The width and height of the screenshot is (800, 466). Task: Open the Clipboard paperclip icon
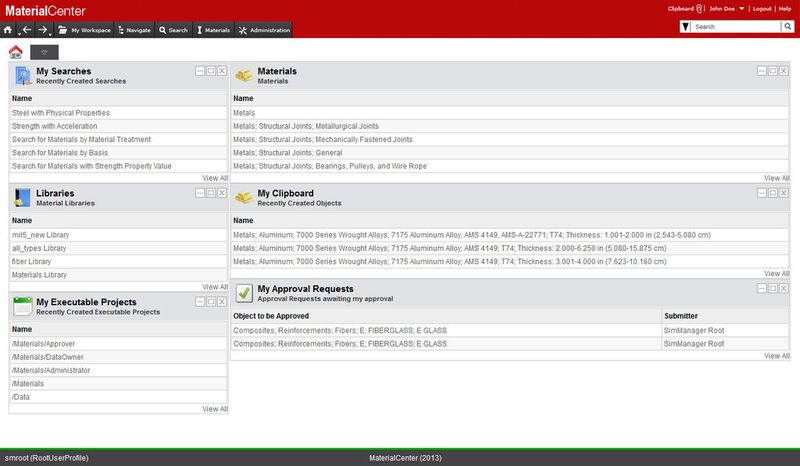(699, 9)
